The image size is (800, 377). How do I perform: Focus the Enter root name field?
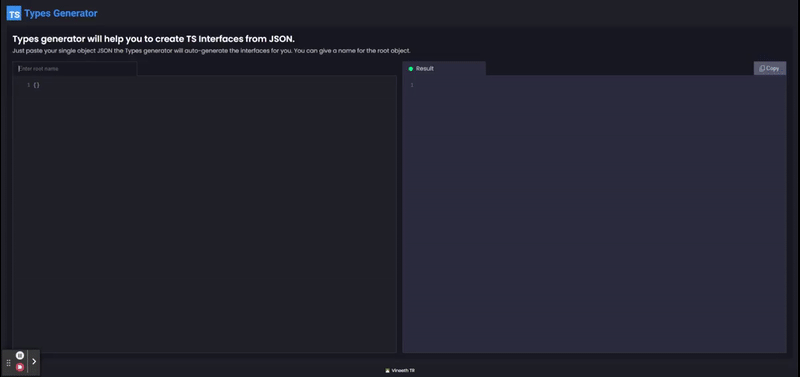tap(75, 68)
